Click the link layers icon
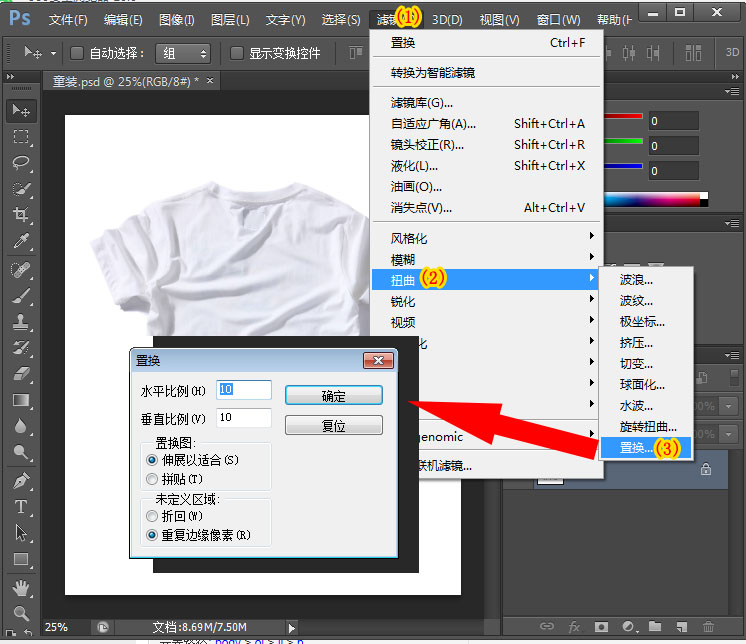746x644 pixels. (x=547, y=626)
